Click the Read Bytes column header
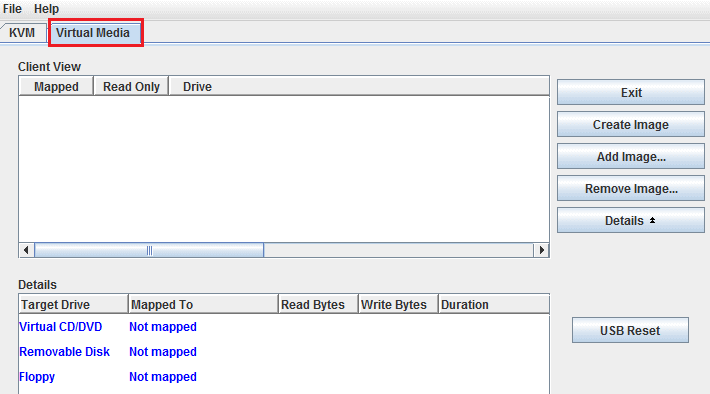Image resolution: width=710 pixels, height=394 pixels. click(x=318, y=304)
